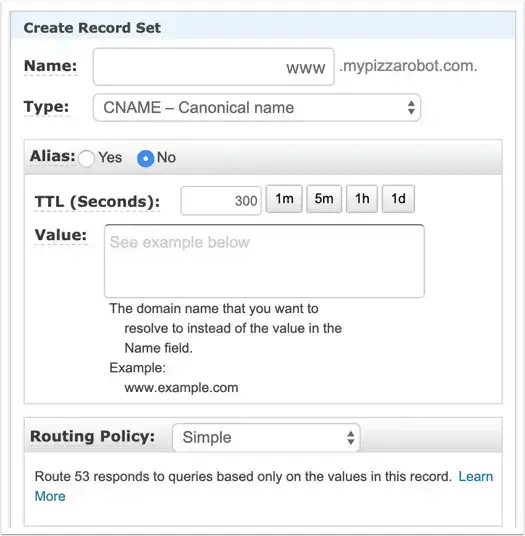Open the Routing Policy dropdown showing Simple

(x=266, y=437)
